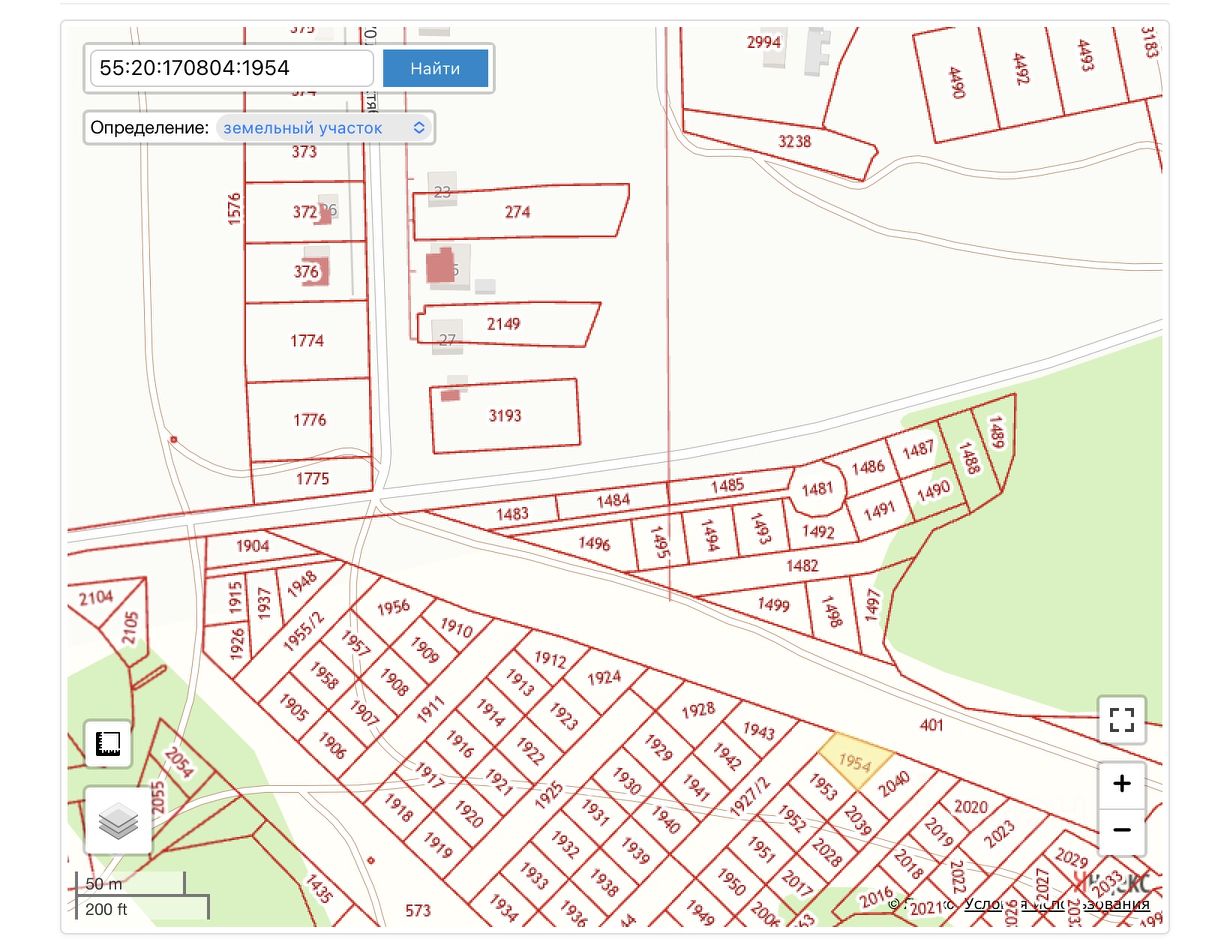Viewport: 1230px width, 948px height.
Task: Select parcel 573 on the map
Action: click(418, 910)
